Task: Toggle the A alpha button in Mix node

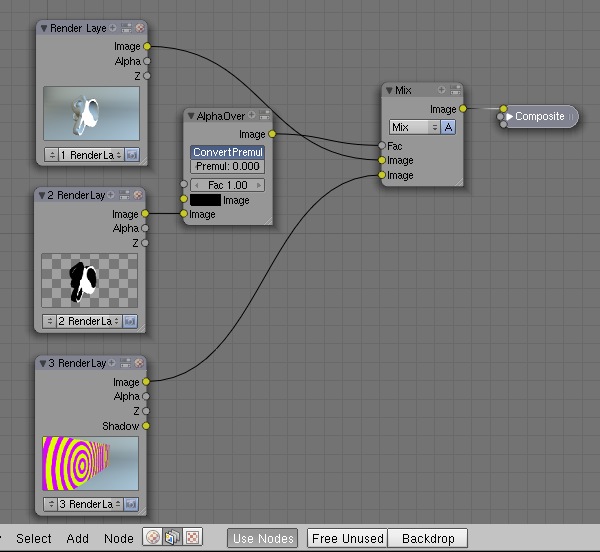Action: [x=448, y=127]
